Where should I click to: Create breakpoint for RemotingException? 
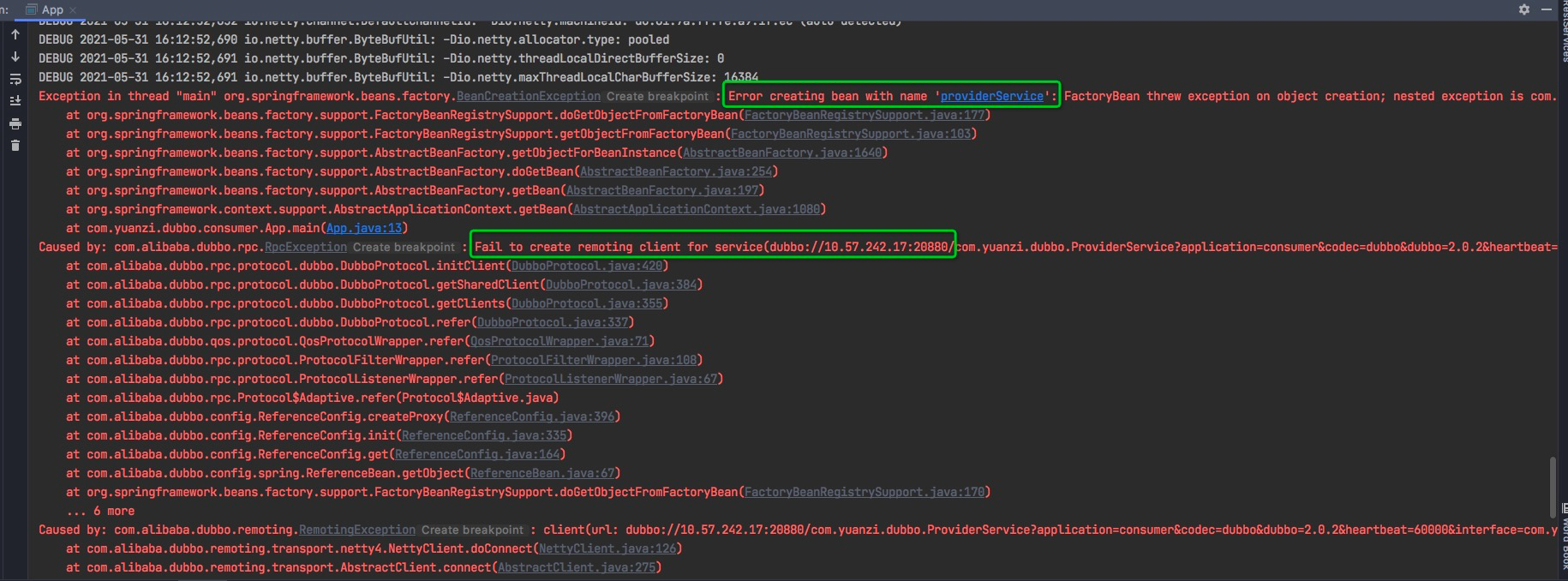coord(473,530)
